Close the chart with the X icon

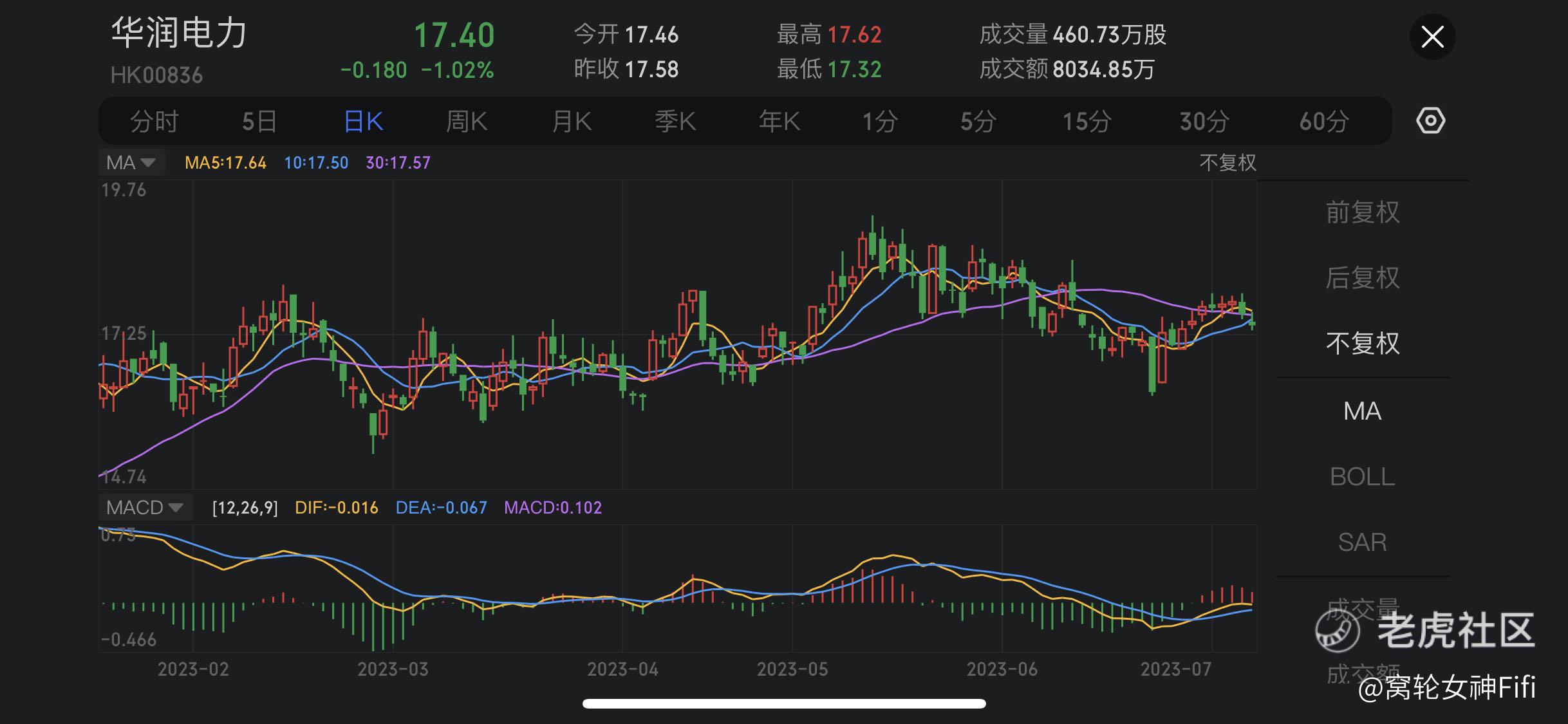coord(1432,37)
